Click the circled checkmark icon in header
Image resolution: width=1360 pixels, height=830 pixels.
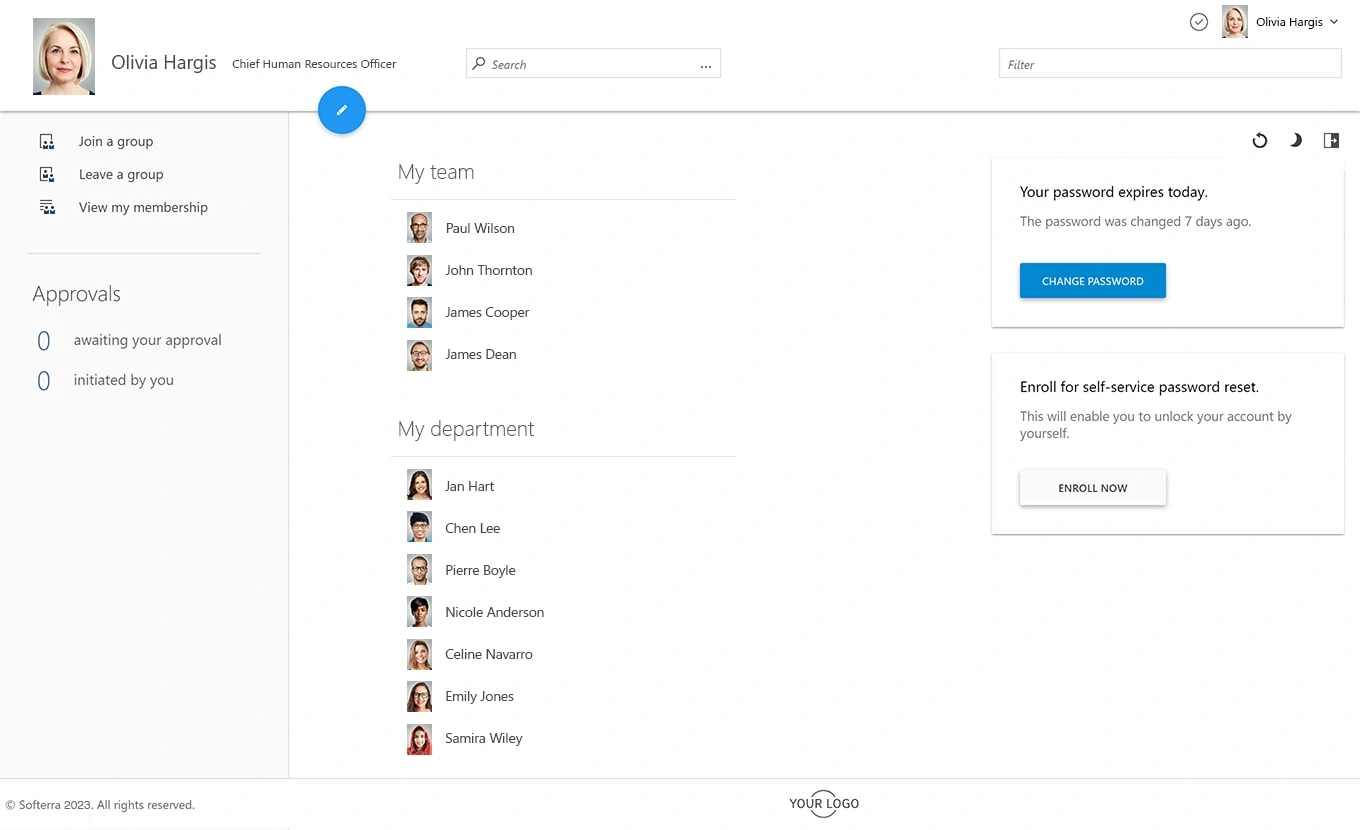pos(1199,22)
